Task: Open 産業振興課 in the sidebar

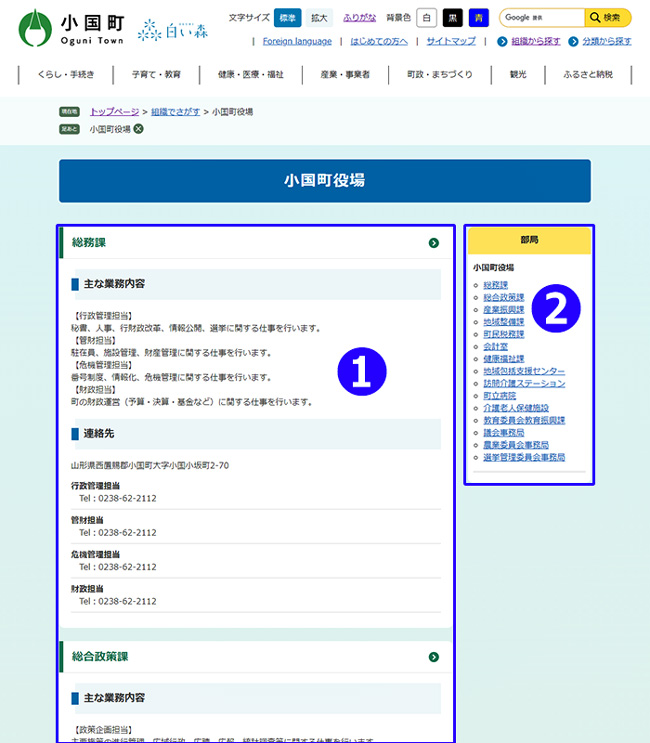Action: pos(504,310)
